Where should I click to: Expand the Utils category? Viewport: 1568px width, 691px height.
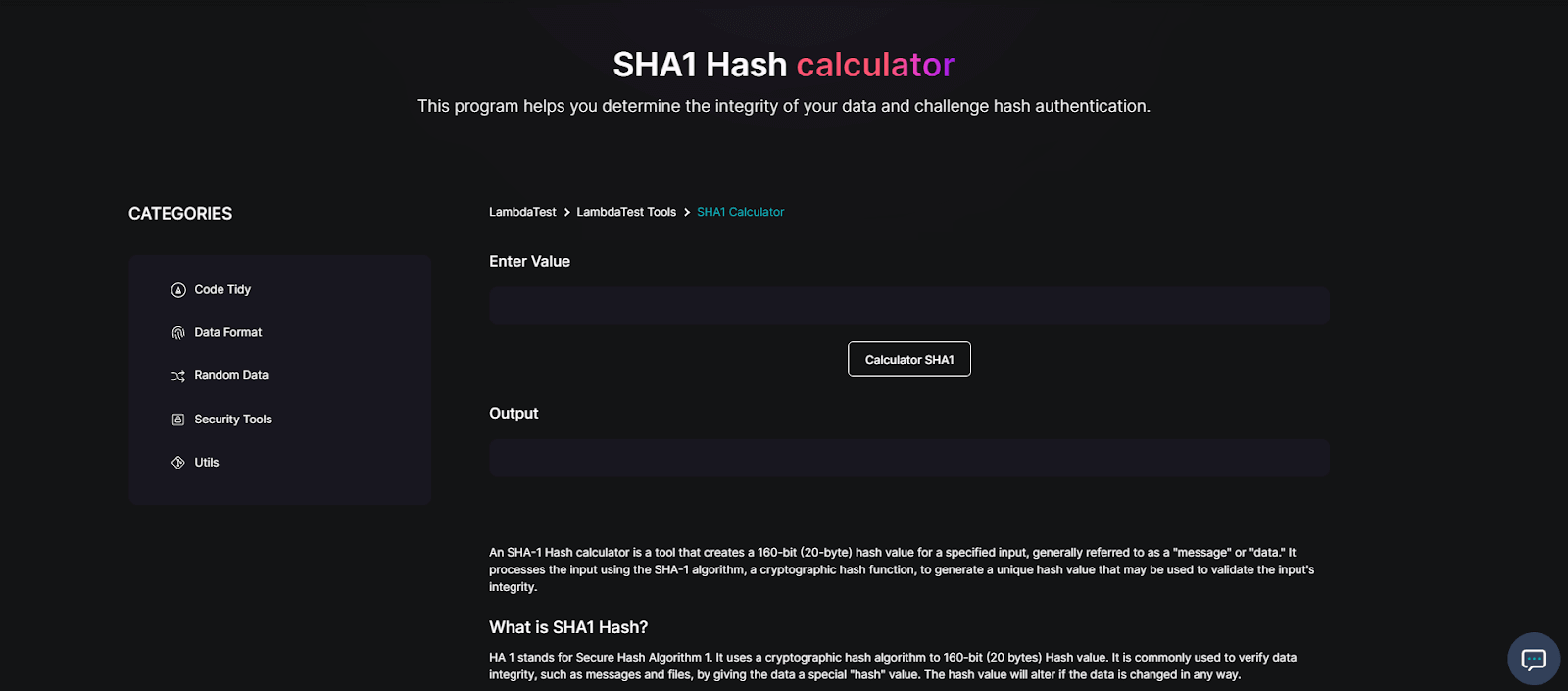pyautogui.click(x=206, y=462)
